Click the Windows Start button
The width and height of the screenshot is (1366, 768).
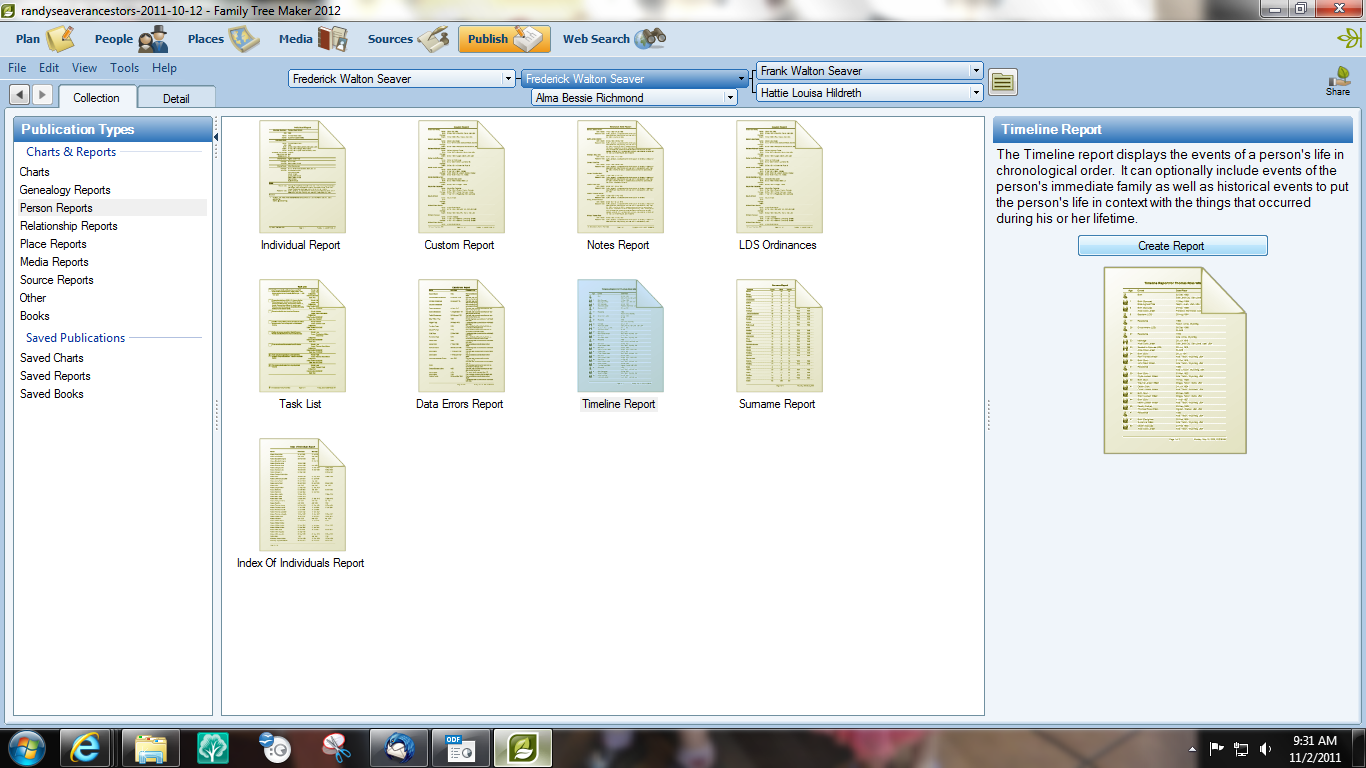(x=26, y=748)
